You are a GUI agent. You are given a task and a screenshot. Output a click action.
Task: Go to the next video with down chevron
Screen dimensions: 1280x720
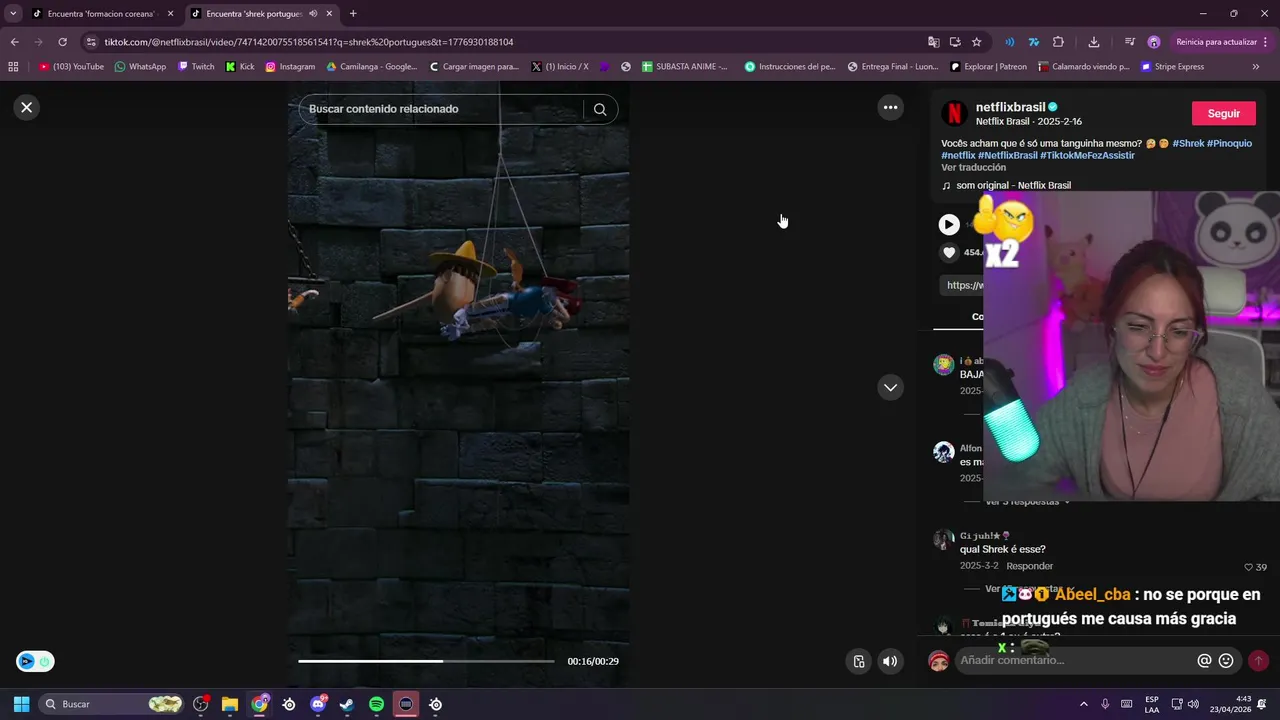(x=890, y=387)
